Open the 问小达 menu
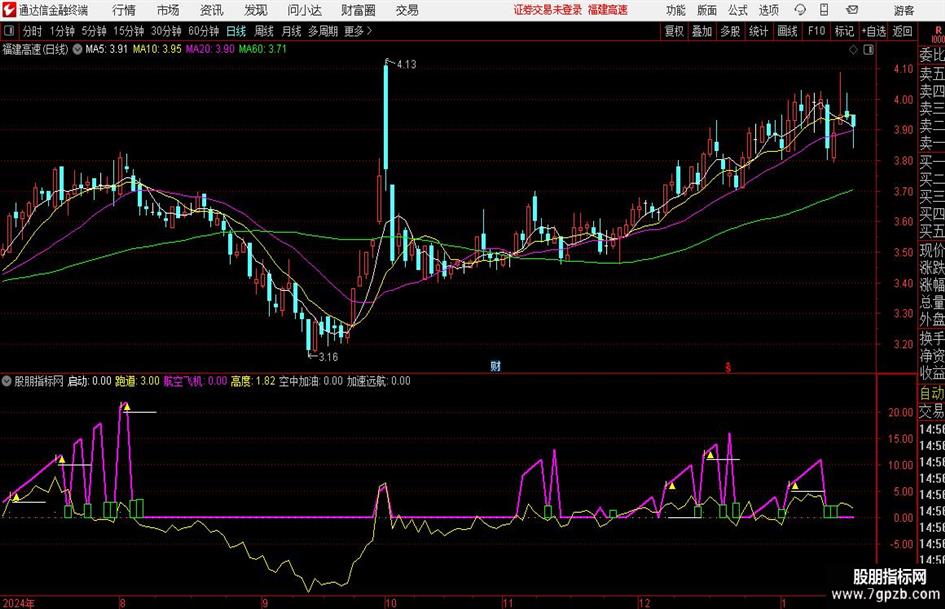The width and height of the screenshot is (945, 609). (304, 10)
